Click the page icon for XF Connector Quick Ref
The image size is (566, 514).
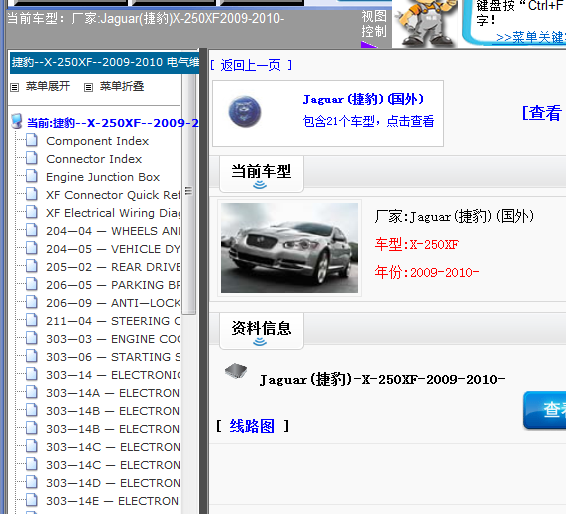pos(32,195)
